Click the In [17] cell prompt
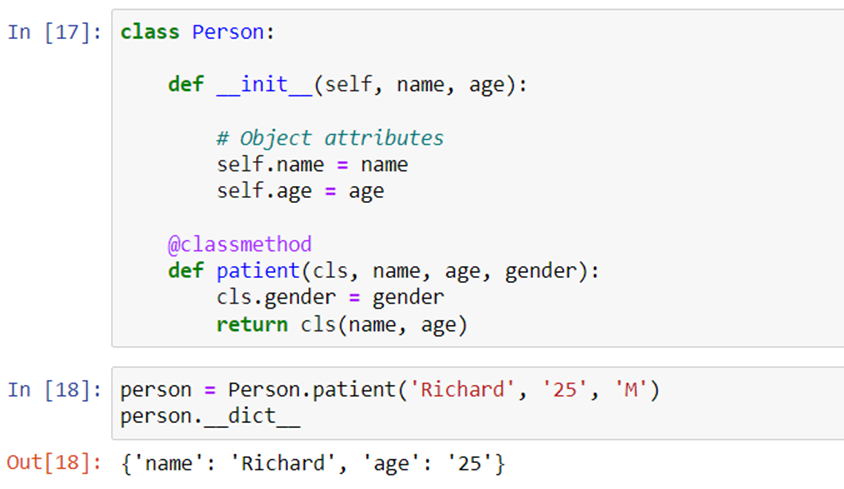 tap(54, 32)
